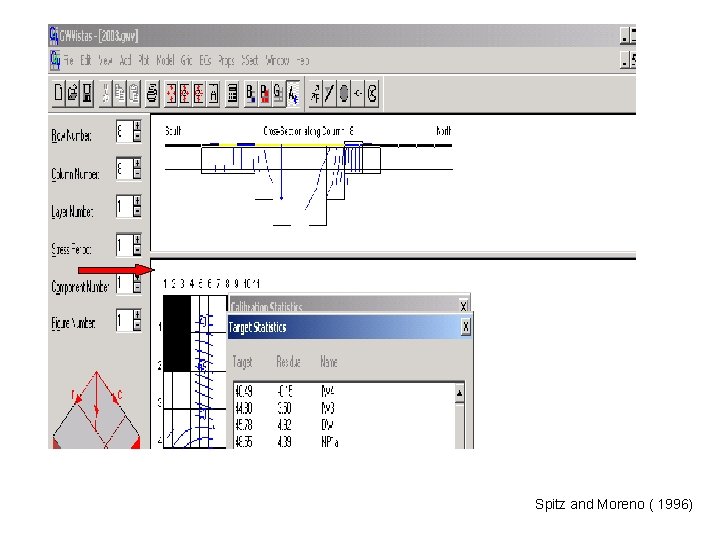Click the Copy toolbar icon

point(119,94)
